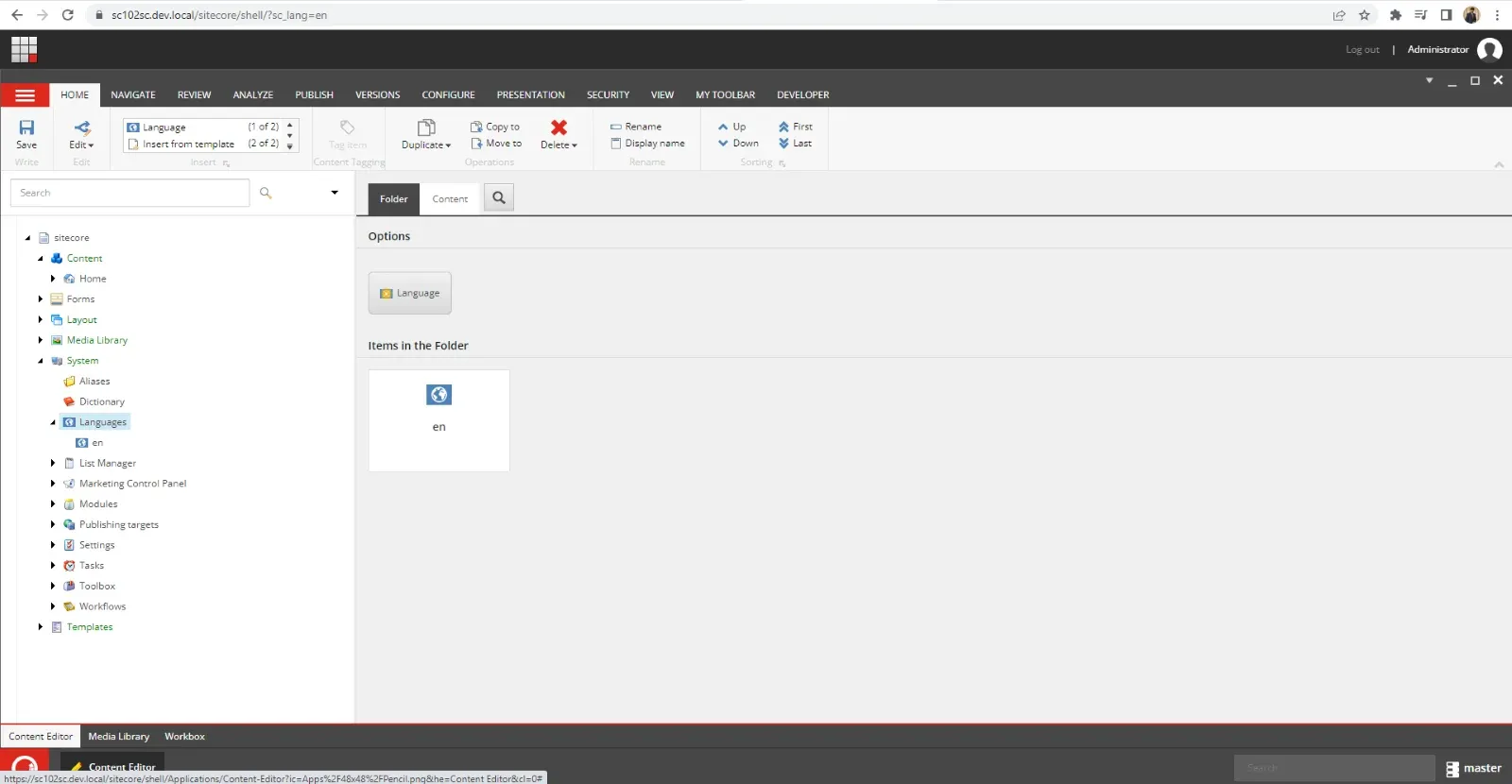The image size is (1512, 784).
Task: Click the tree search magnifier icon
Action: click(x=266, y=193)
